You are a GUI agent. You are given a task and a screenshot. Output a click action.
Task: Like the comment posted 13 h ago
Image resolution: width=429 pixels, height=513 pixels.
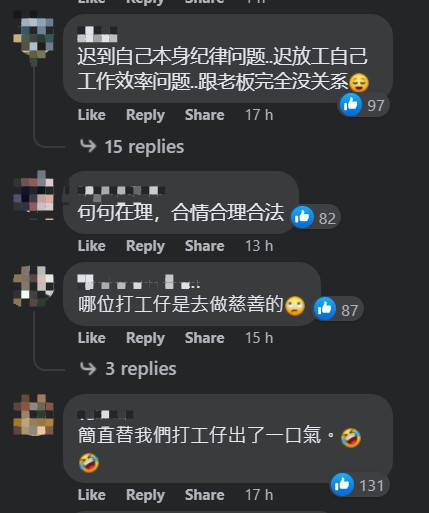92,246
